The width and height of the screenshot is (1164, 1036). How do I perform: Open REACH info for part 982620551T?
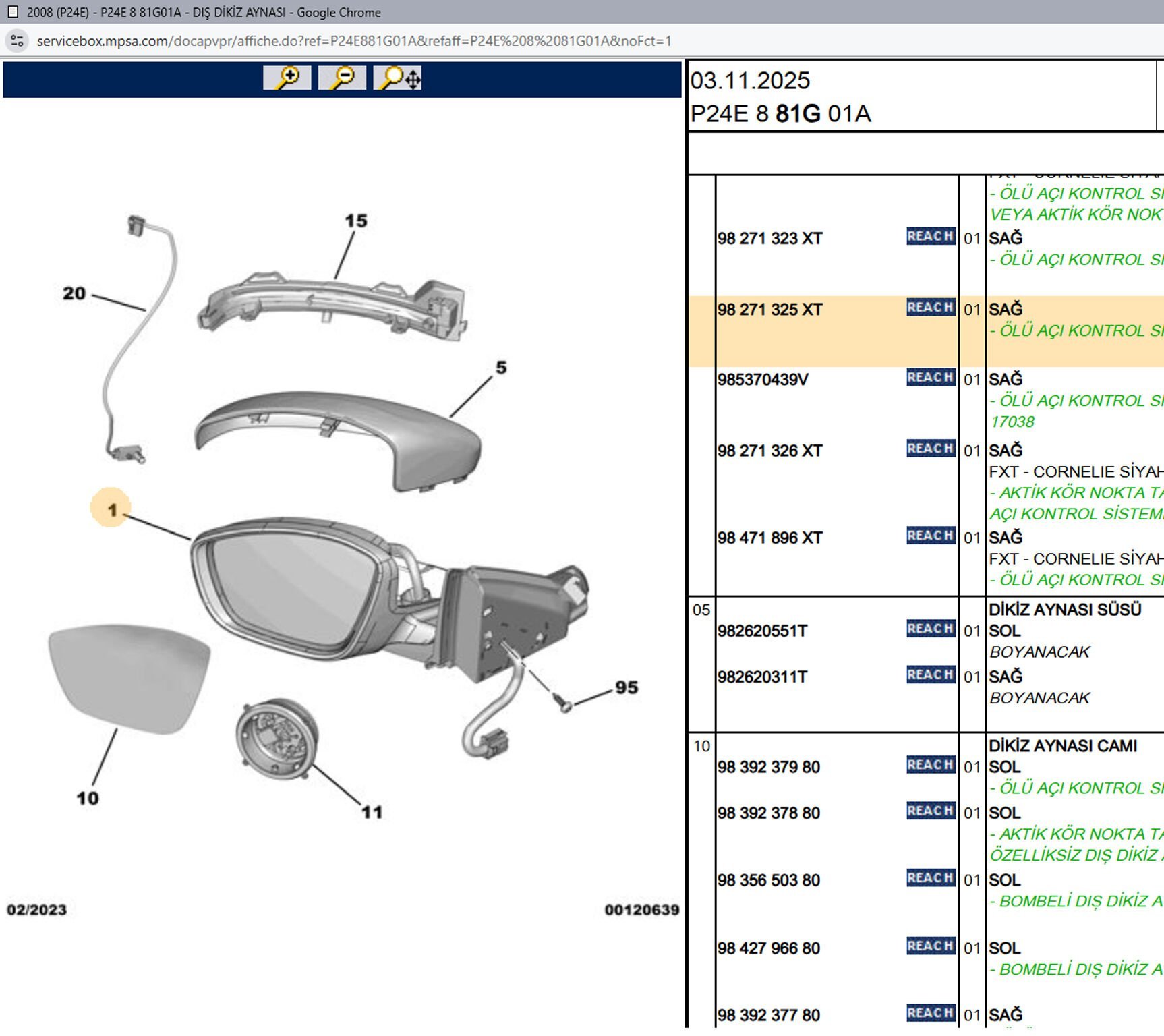(930, 629)
